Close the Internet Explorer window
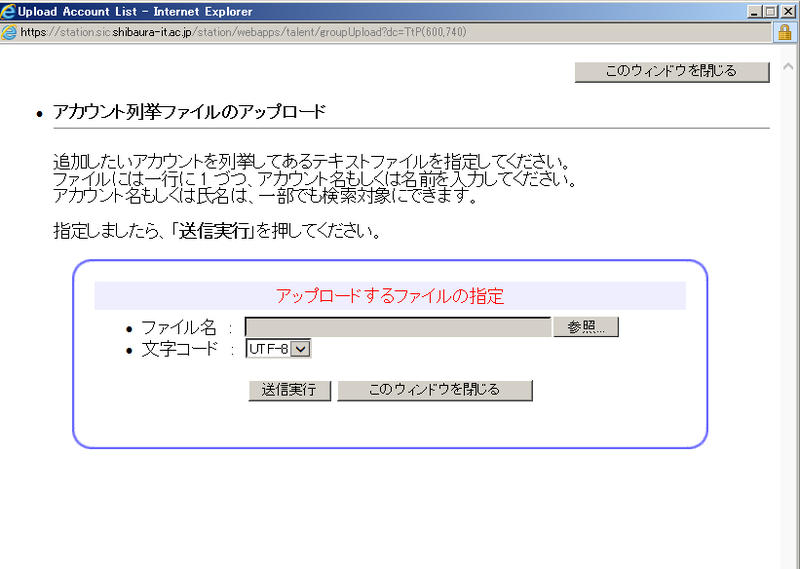The width and height of the screenshot is (800, 569). pyautogui.click(x=788, y=11)
